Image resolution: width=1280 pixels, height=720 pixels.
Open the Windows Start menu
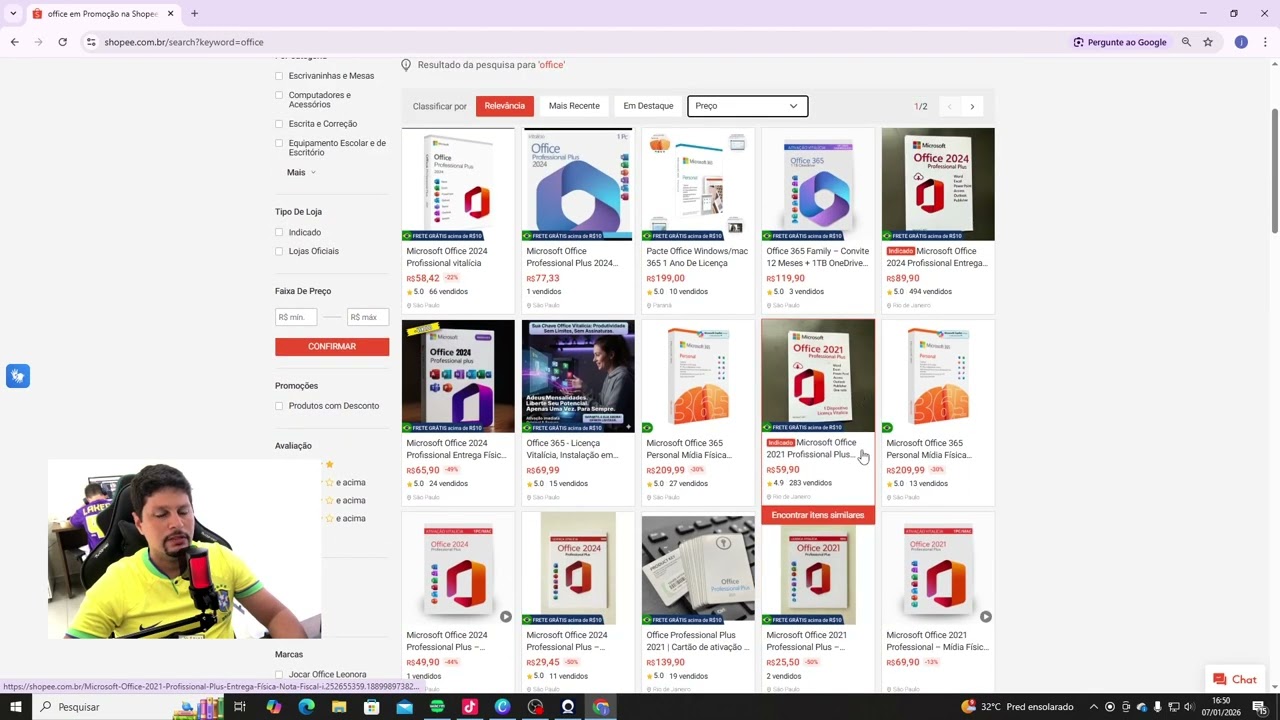[15, 707]
